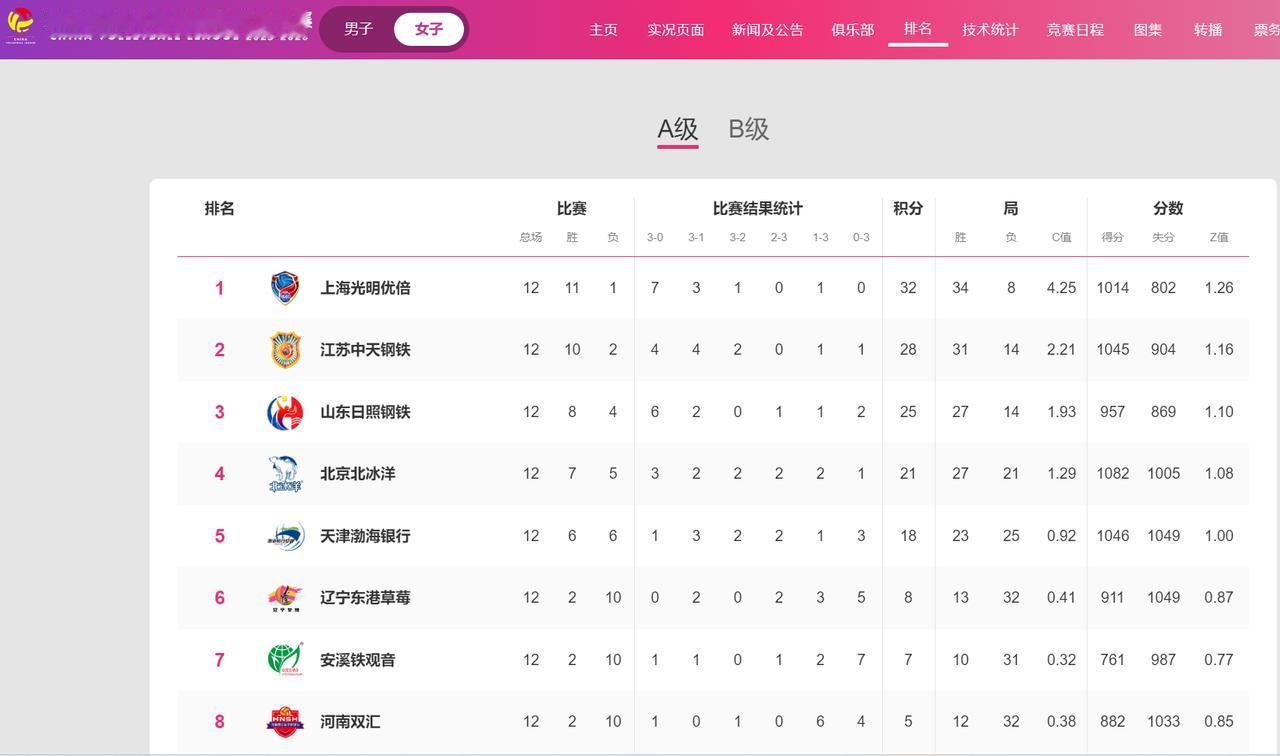
Task: Click the 天津渤海银行 team logo
Action: coord(285,536)
